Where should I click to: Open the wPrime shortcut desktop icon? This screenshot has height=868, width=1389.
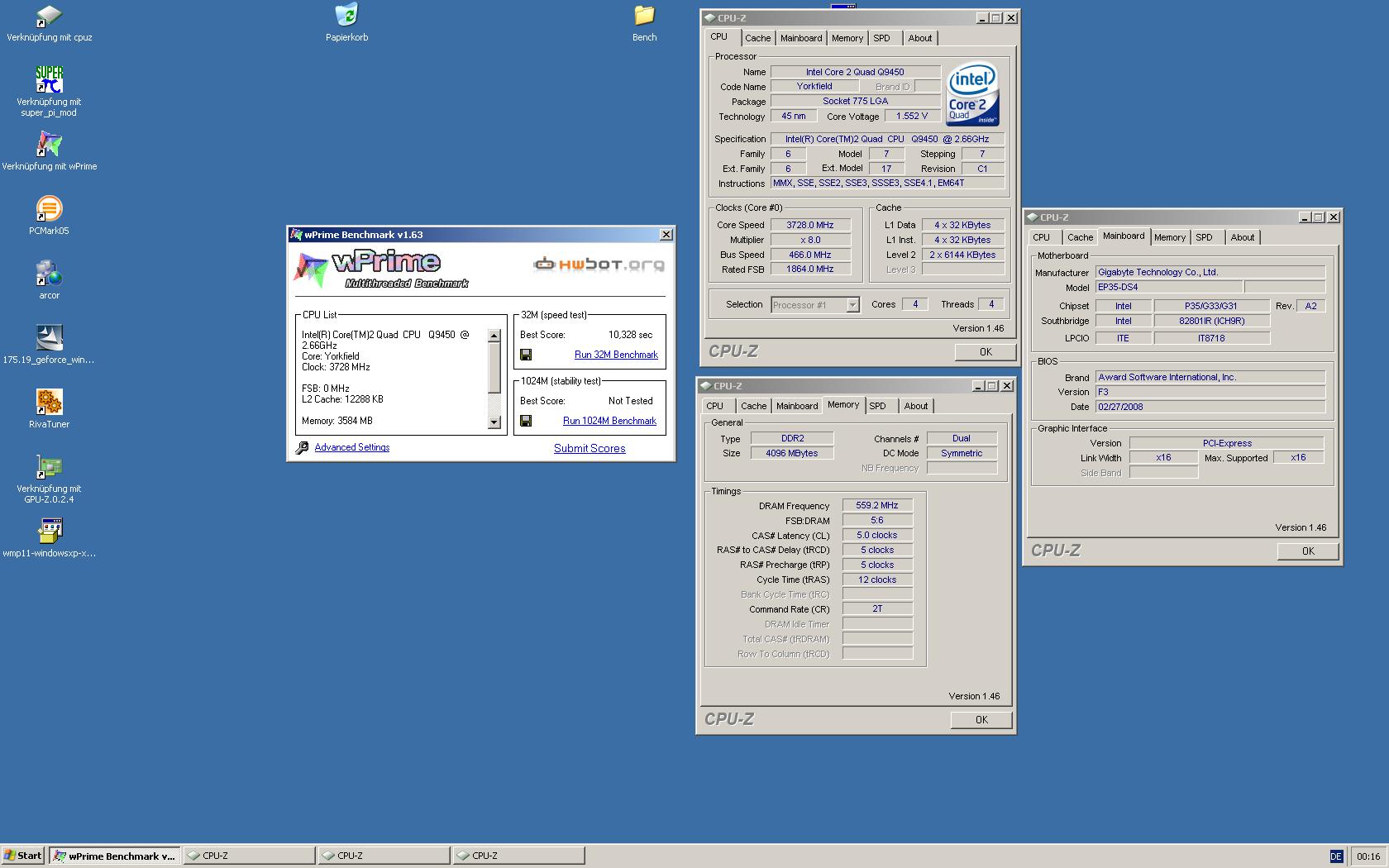[49, 150]
